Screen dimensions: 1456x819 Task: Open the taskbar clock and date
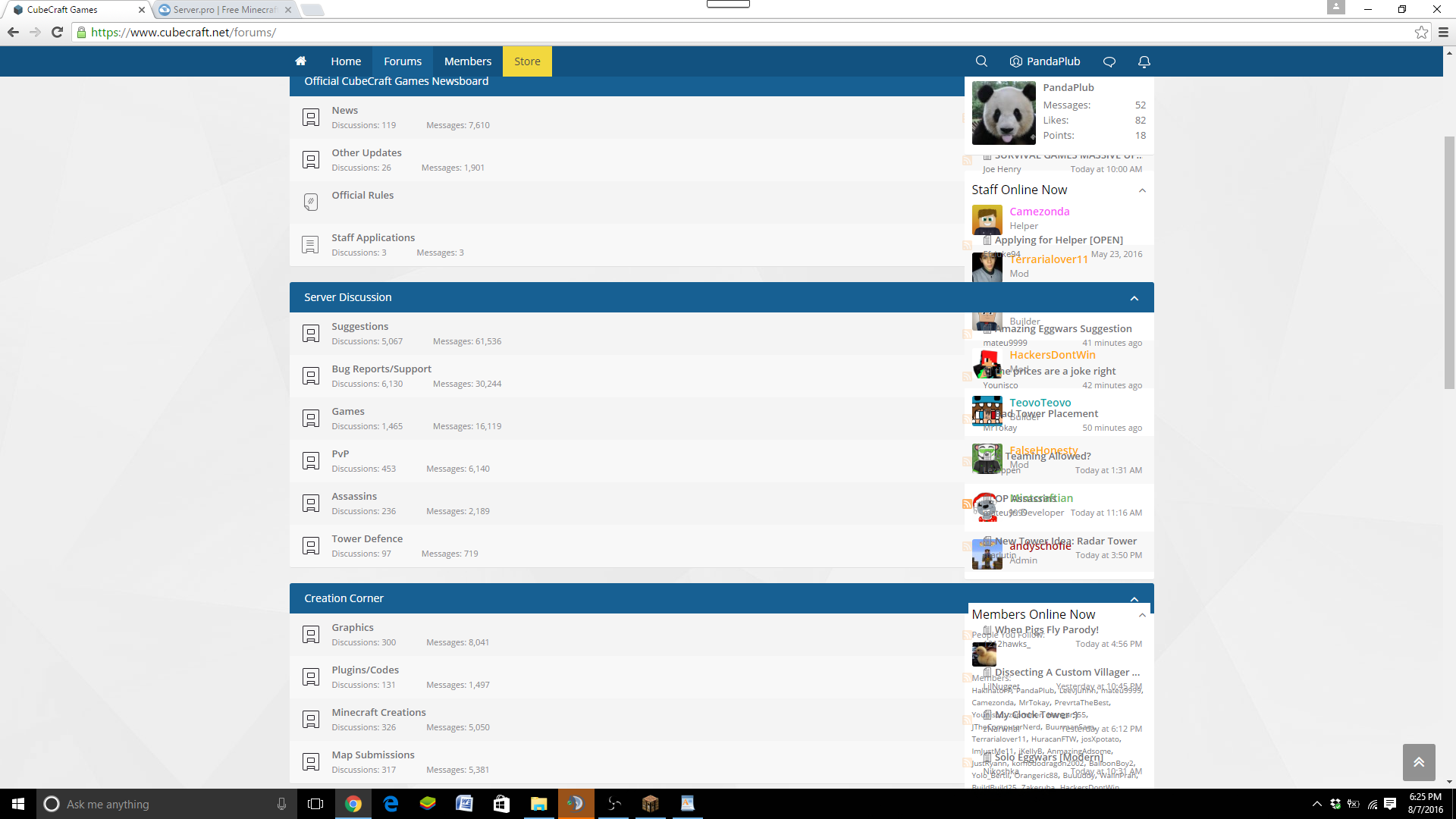pyautogui.click(x=1425, y=804)
